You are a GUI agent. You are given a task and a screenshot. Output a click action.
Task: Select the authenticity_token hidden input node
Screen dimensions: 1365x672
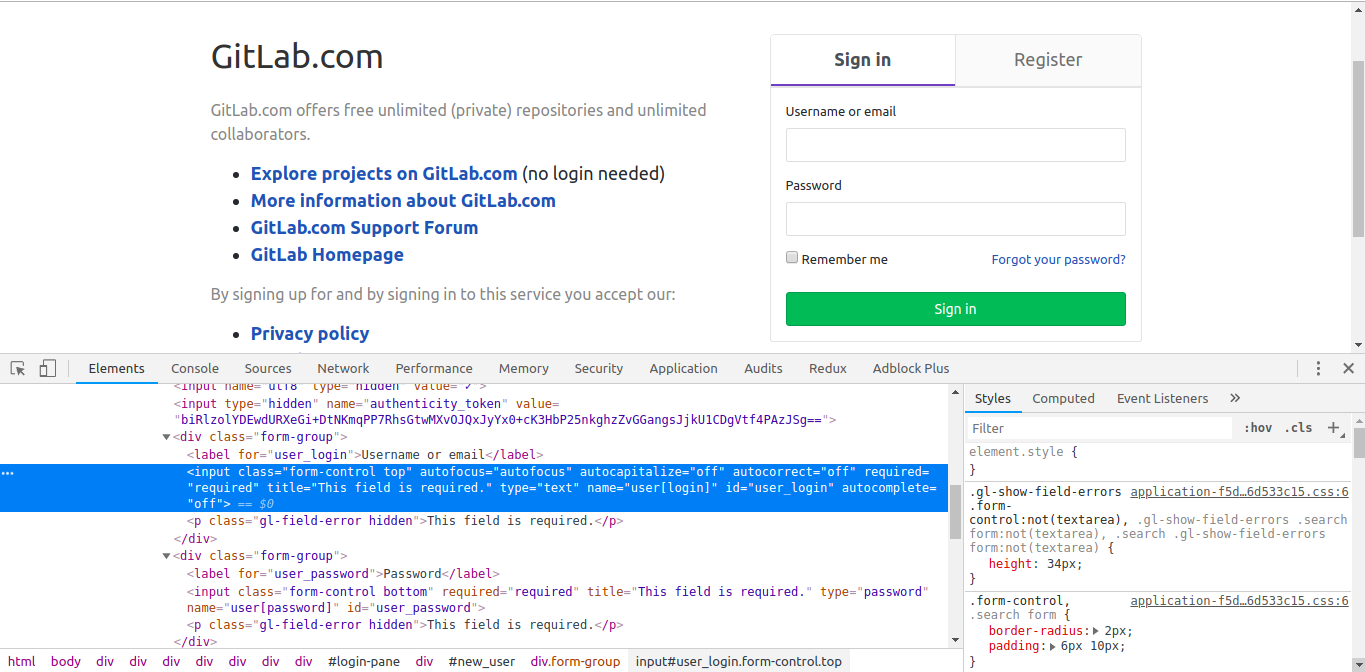[x=506, y=412]
